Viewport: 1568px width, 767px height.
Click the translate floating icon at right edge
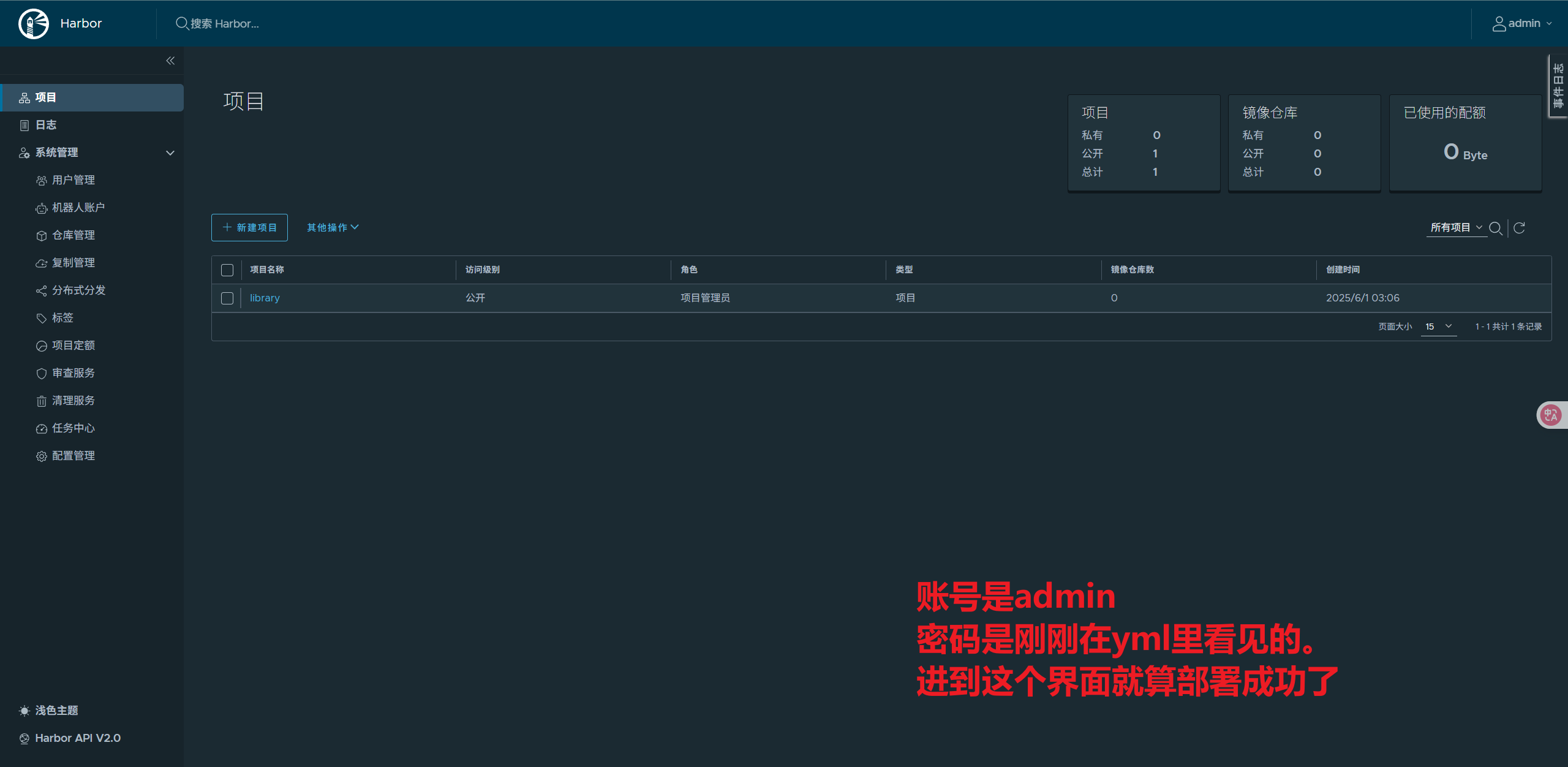point(1551,415)
